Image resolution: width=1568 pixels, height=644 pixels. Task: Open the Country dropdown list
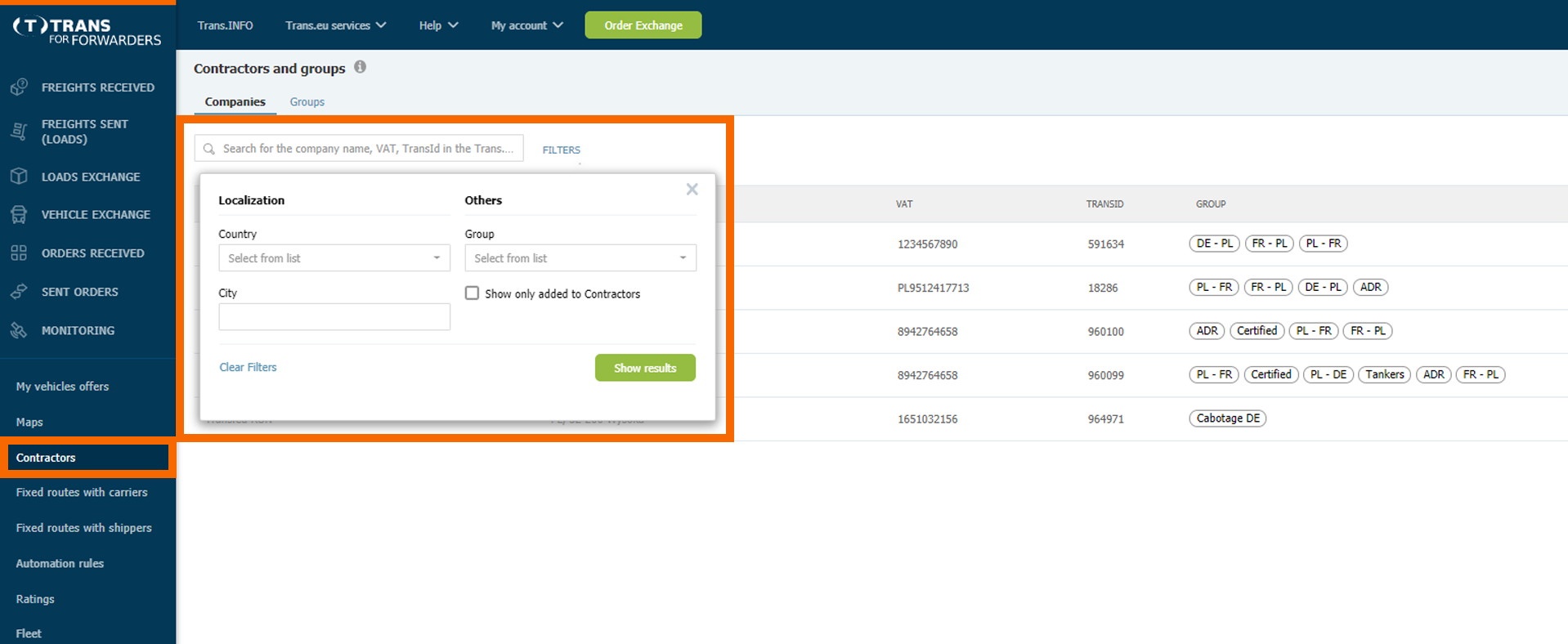click(x=334, y=258)
